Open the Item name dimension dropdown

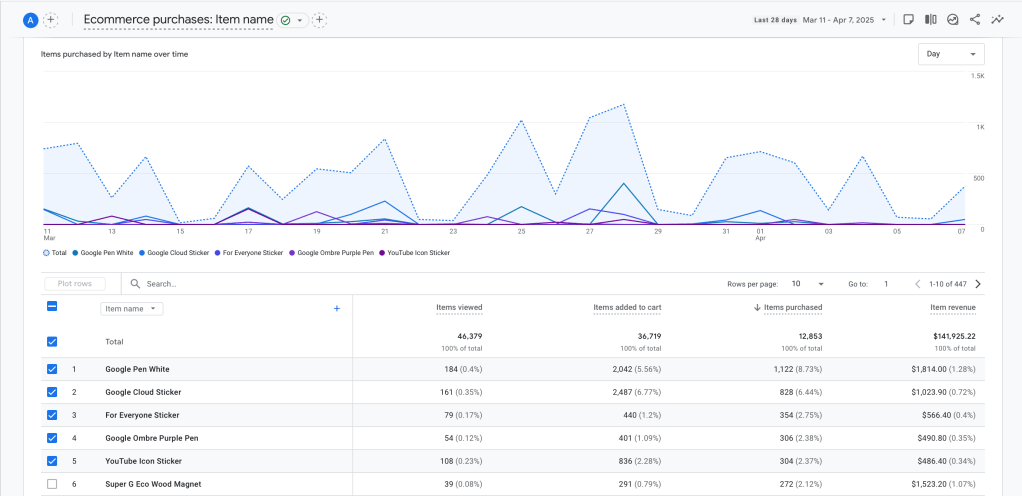click(132, 309)
